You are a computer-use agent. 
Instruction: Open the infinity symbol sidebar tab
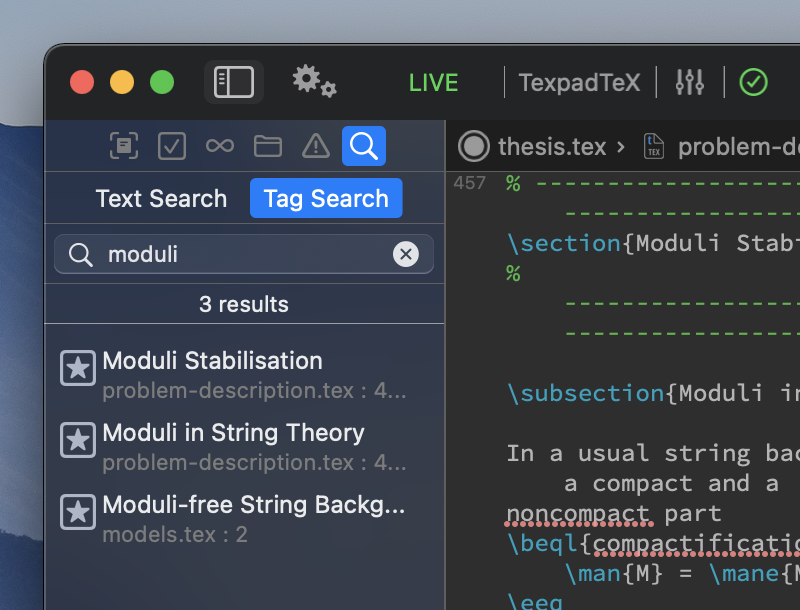pos(220,146)
